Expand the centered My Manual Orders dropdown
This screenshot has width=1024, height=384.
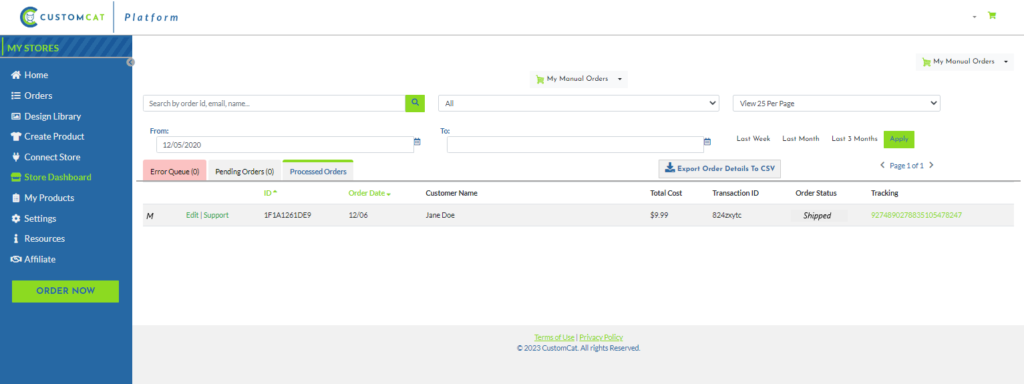(x=579, y=79)
